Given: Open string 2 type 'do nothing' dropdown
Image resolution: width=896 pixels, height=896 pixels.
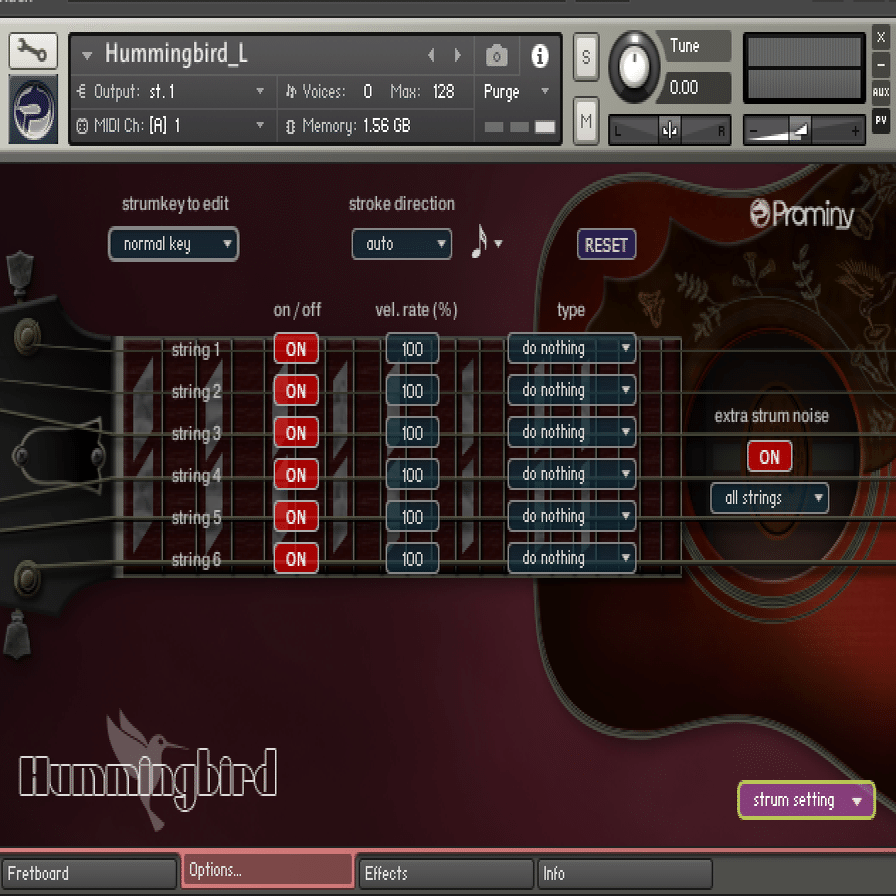Looking at the screenshot, I should [572, 390].
